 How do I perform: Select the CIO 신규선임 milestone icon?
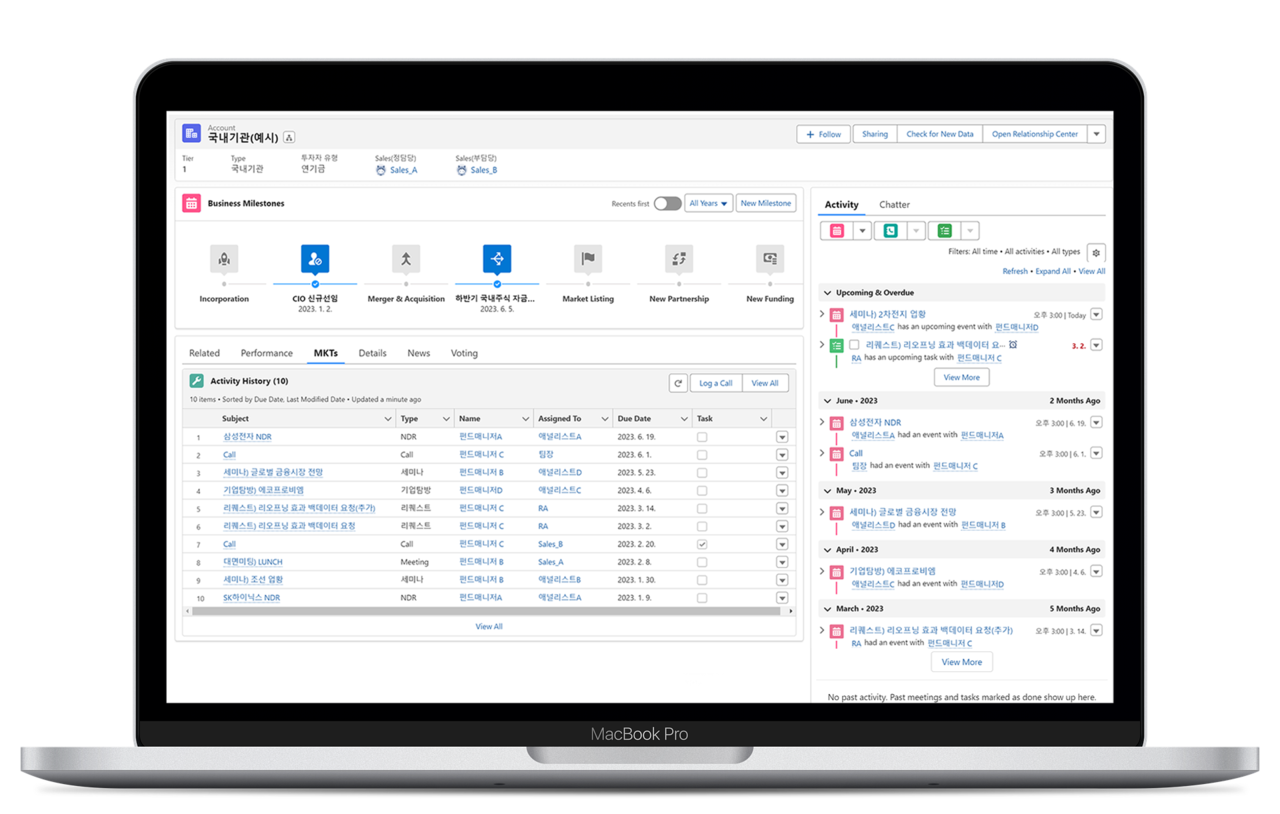(315, 259)
